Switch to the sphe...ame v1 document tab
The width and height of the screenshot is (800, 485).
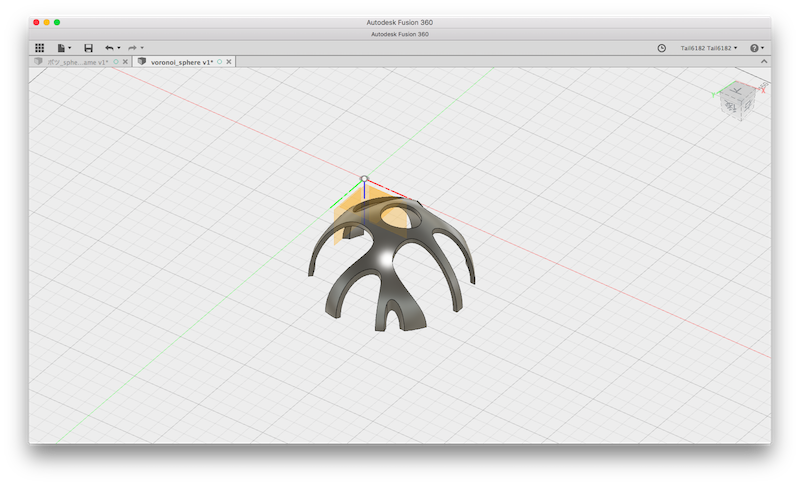[x=78, y=62]
